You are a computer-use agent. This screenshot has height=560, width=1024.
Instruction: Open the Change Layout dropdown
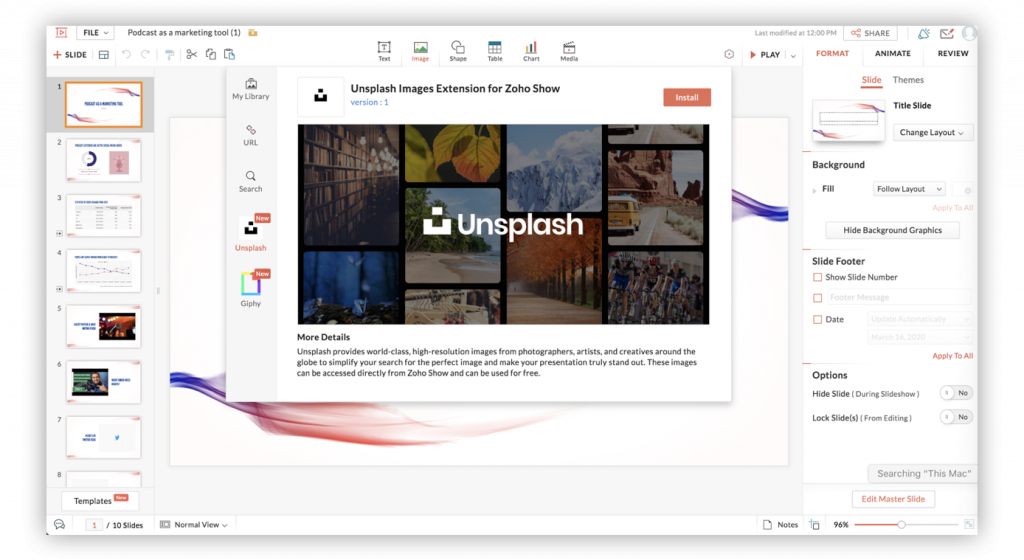[x=932, y=132]
